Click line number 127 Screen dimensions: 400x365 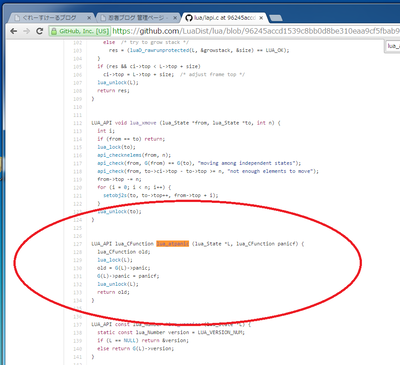pyautogui.click(x=77, y=244)
